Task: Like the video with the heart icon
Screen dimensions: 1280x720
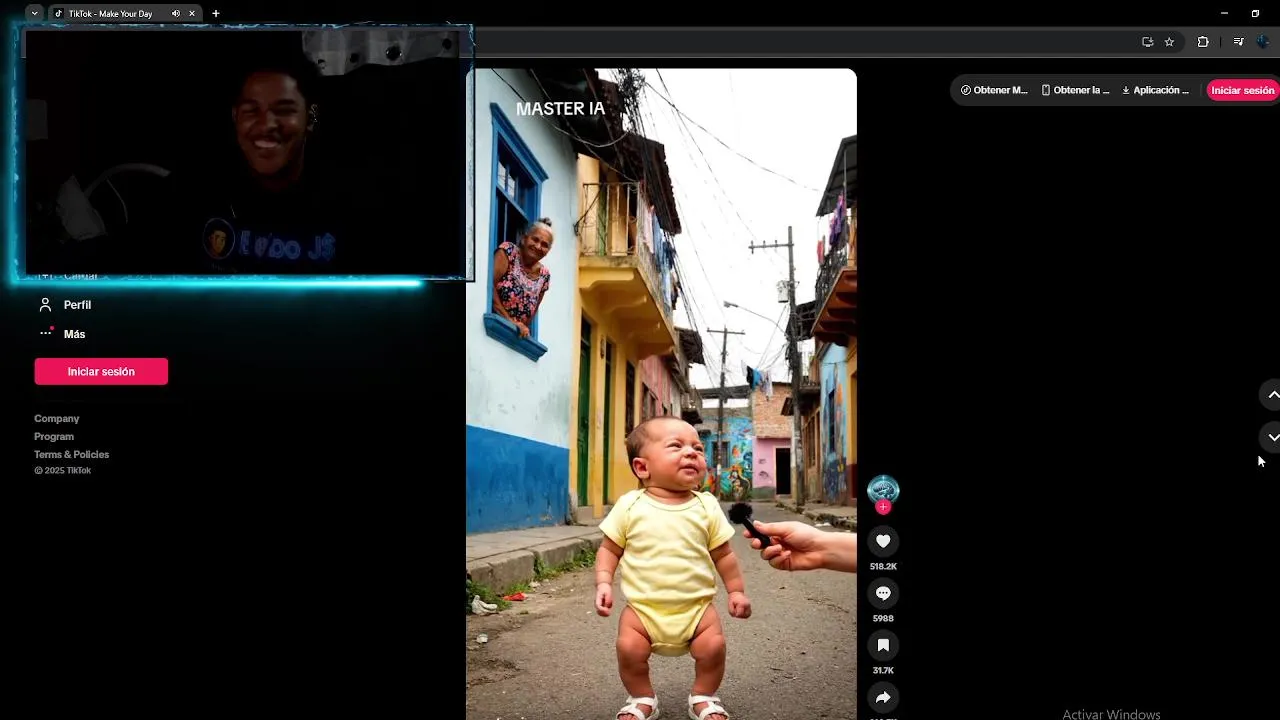Action: [x=883, y=541]
